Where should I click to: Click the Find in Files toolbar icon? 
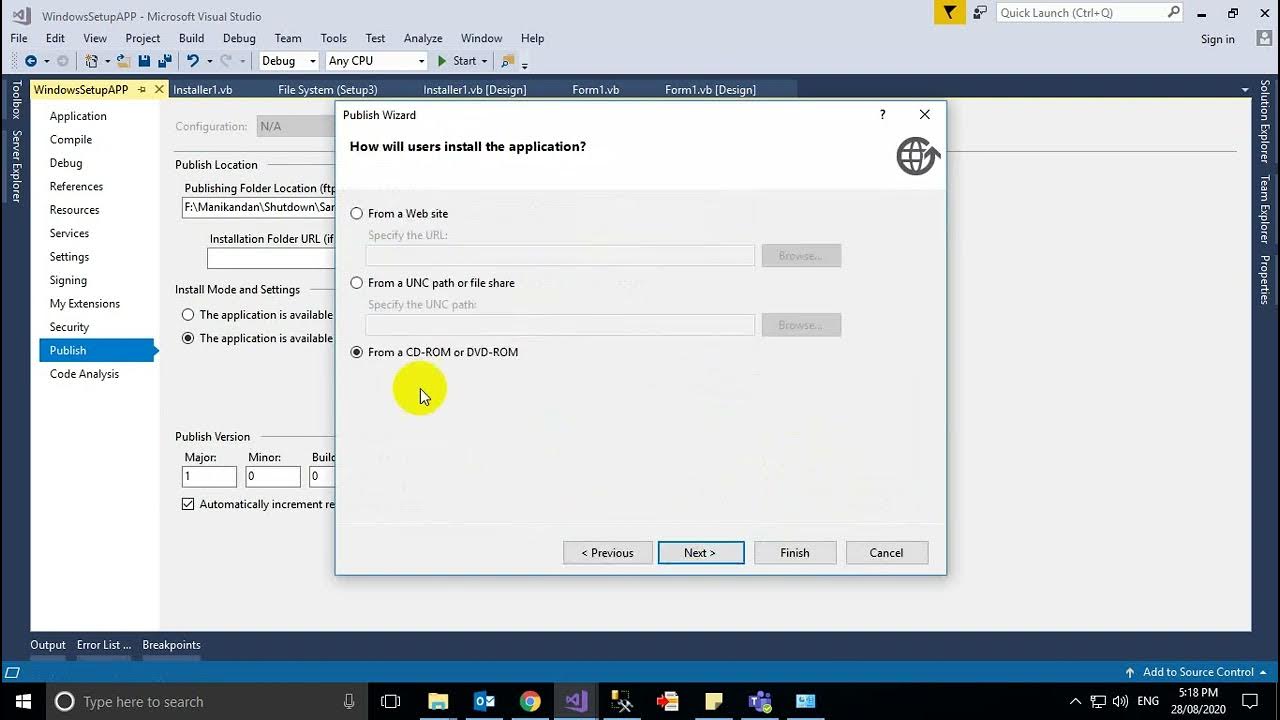click(x=508, y=61)
